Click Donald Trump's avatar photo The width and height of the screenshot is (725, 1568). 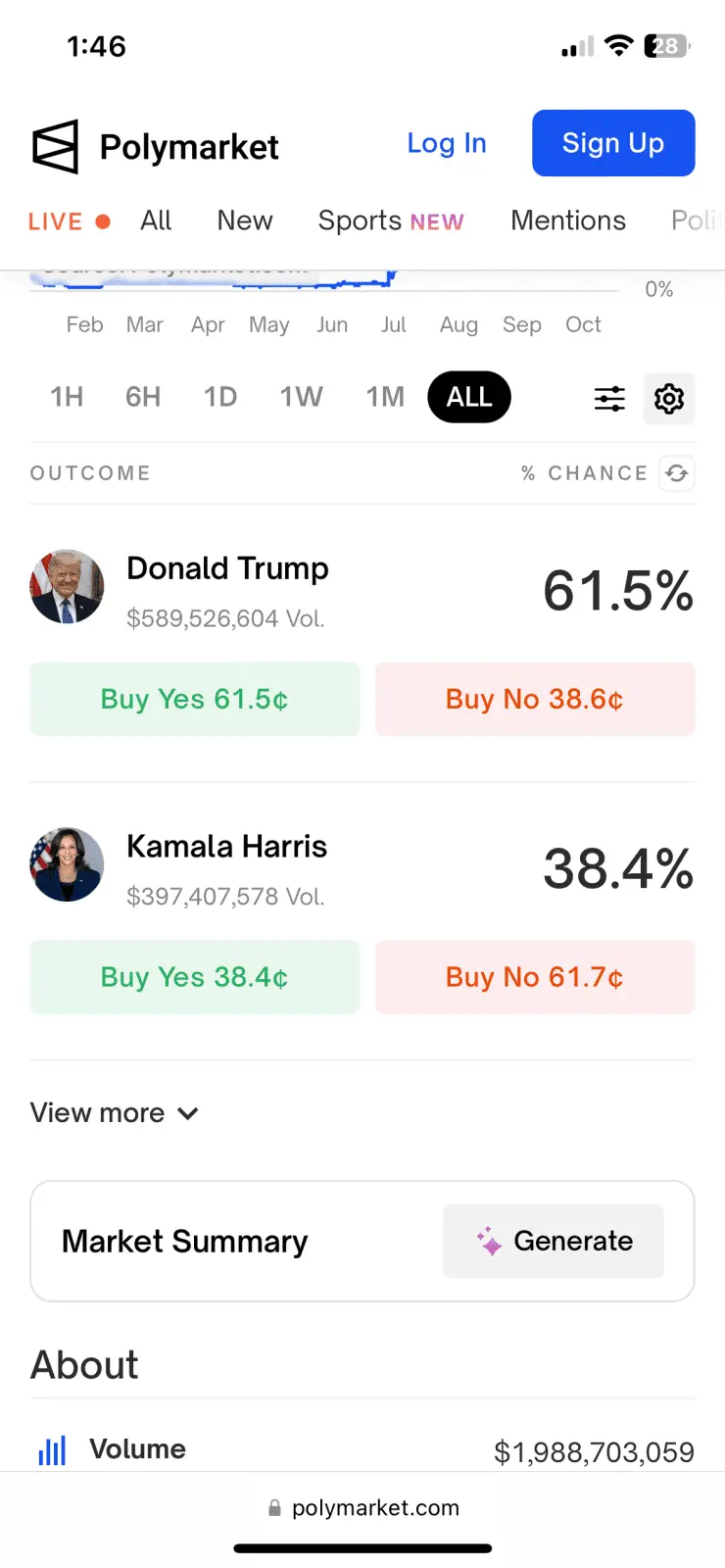pyautogui.click(x=67, y=587)
